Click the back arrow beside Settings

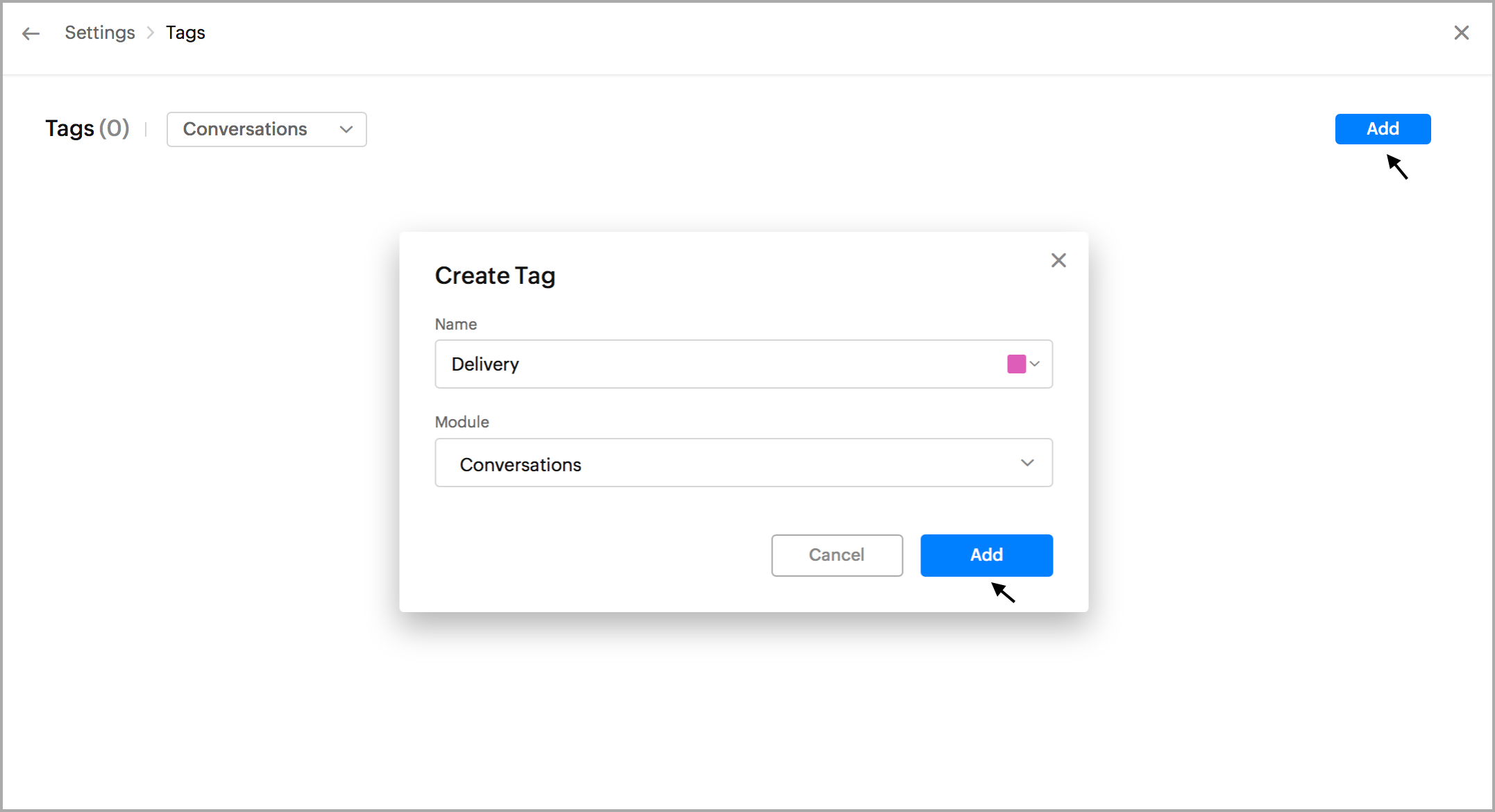pyautogui.click(x=31, y=33)
